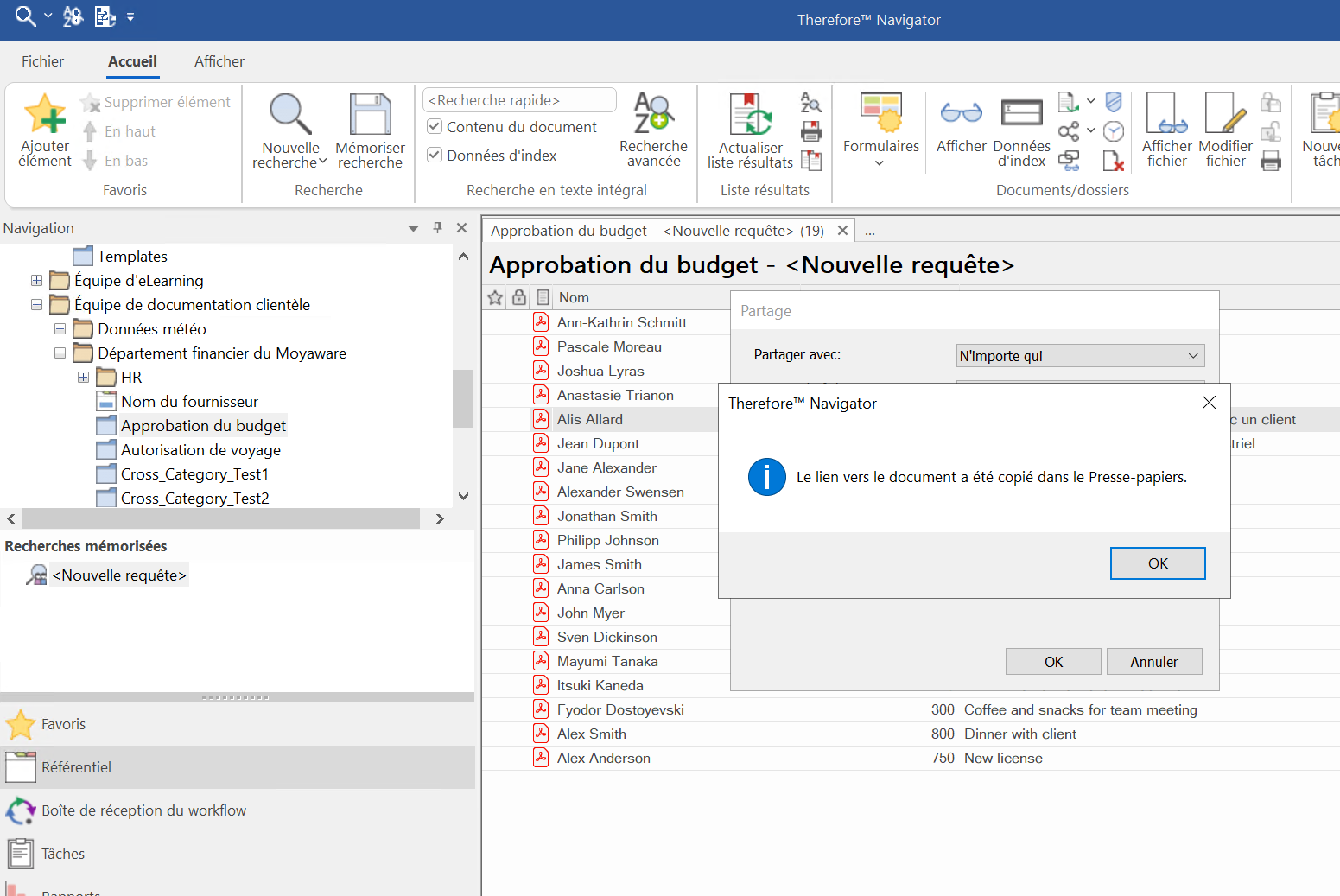Click the print results list icon

(811, 131)
